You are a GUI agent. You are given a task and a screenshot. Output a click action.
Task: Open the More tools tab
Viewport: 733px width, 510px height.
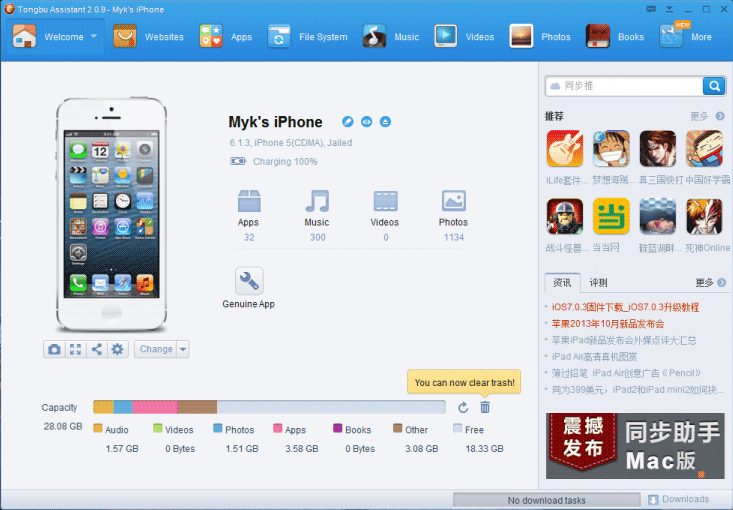coord(686,36)
